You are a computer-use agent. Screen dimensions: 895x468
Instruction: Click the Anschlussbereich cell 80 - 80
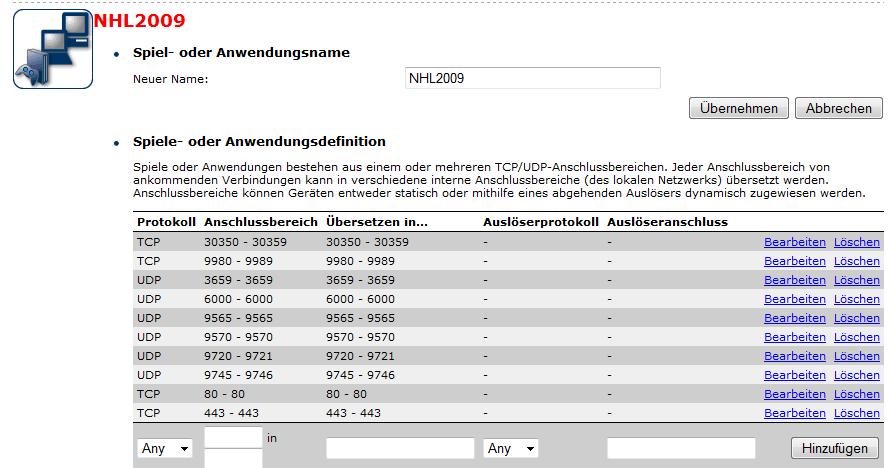coord(224,394)
